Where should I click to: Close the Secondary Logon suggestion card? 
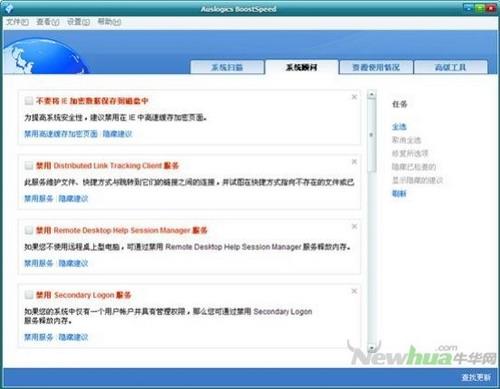(x=354, y=291)
